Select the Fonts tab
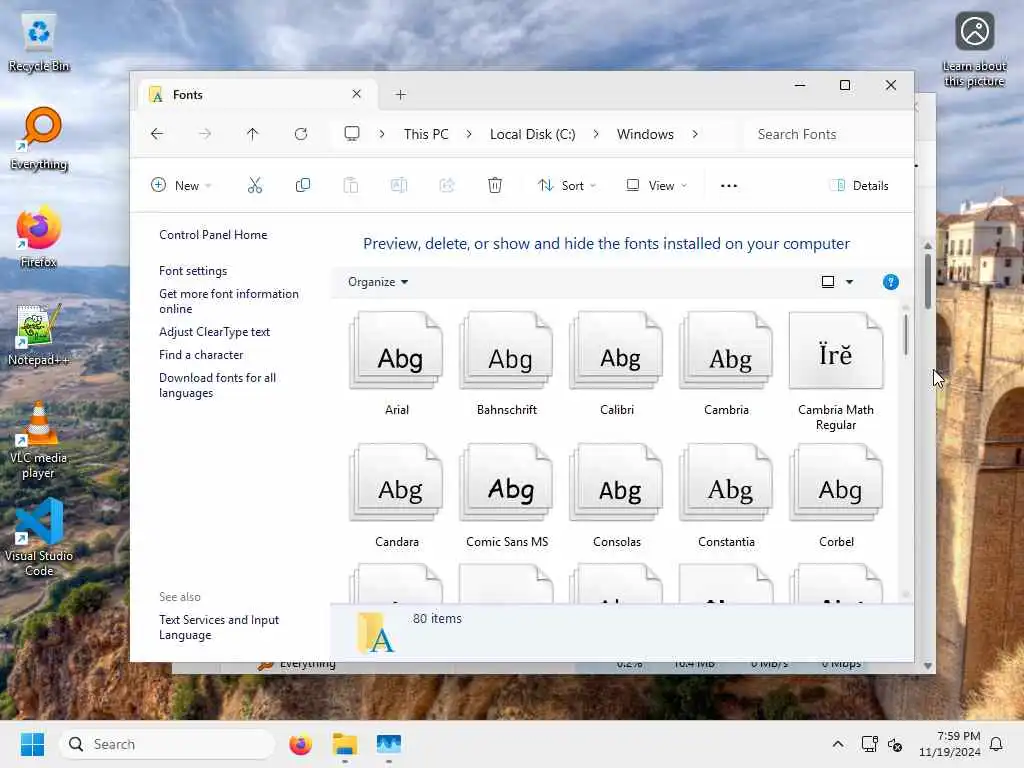The width and height of the screenshot is (1024, 768). click(258, 95)
